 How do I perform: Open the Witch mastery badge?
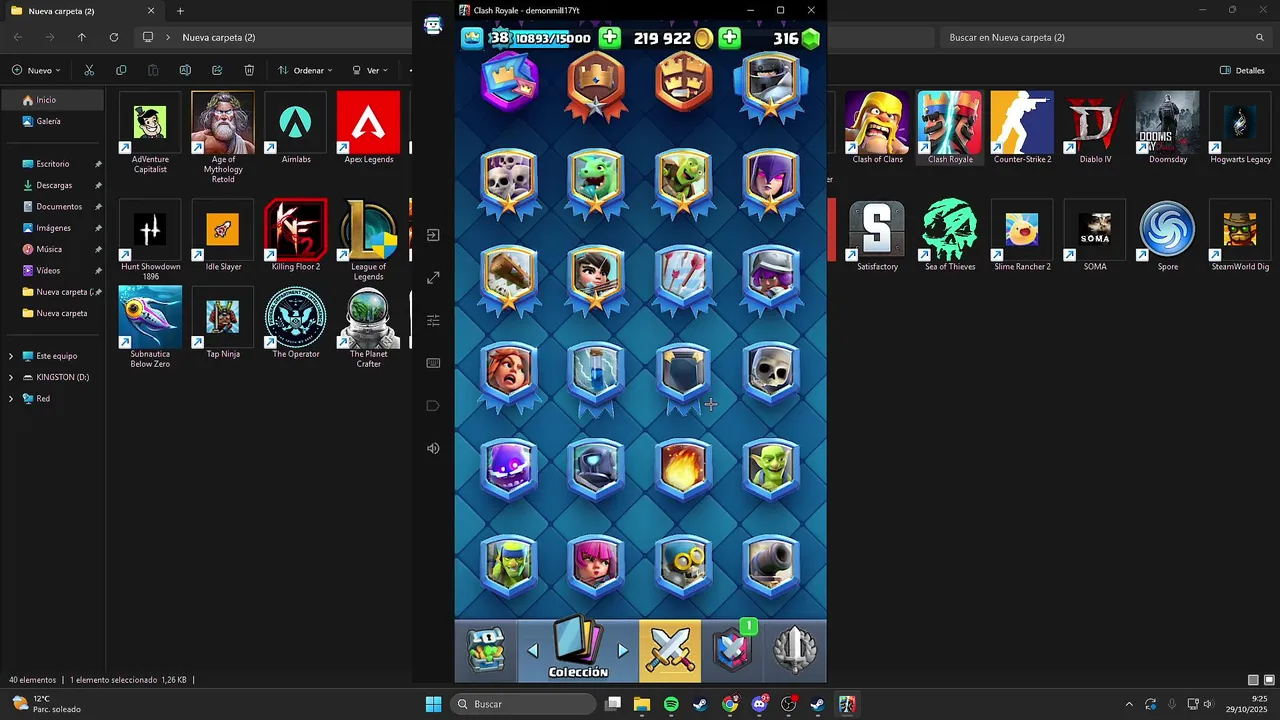pos(771,184)
